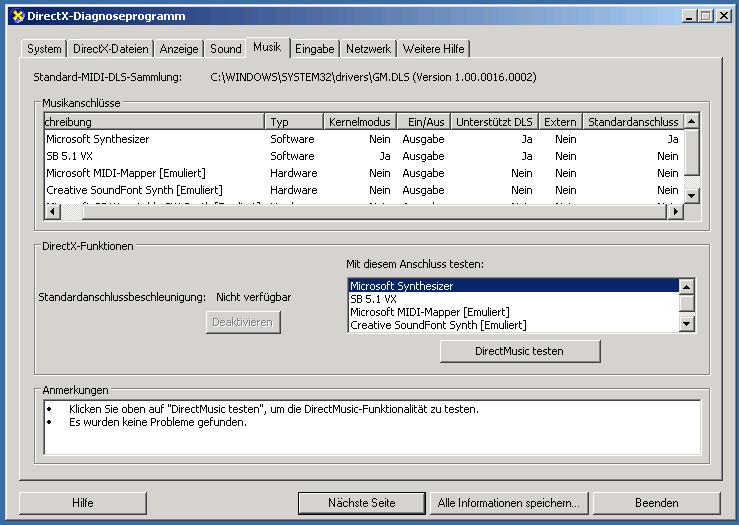Viewport: 739px width, 525px height.
Task: Select Microsoft Synthesizer in test port list
Action: 513,286
